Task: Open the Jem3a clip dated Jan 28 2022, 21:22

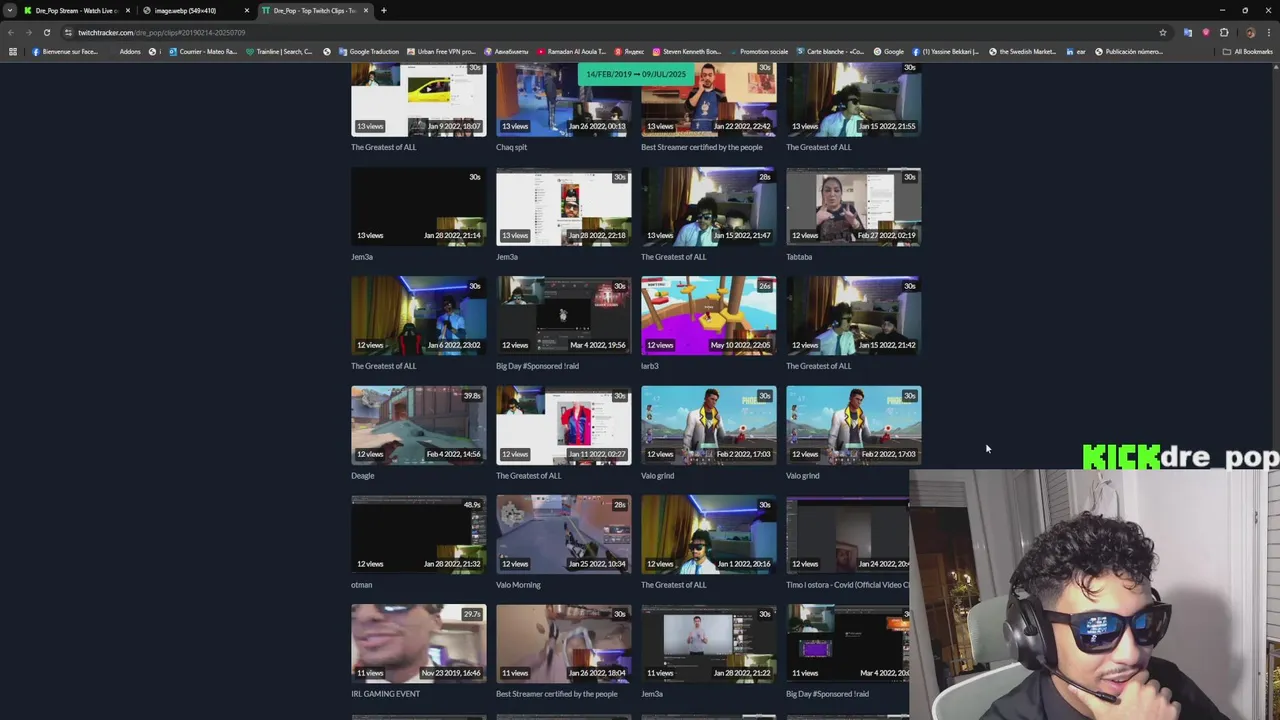Action: 708,643
